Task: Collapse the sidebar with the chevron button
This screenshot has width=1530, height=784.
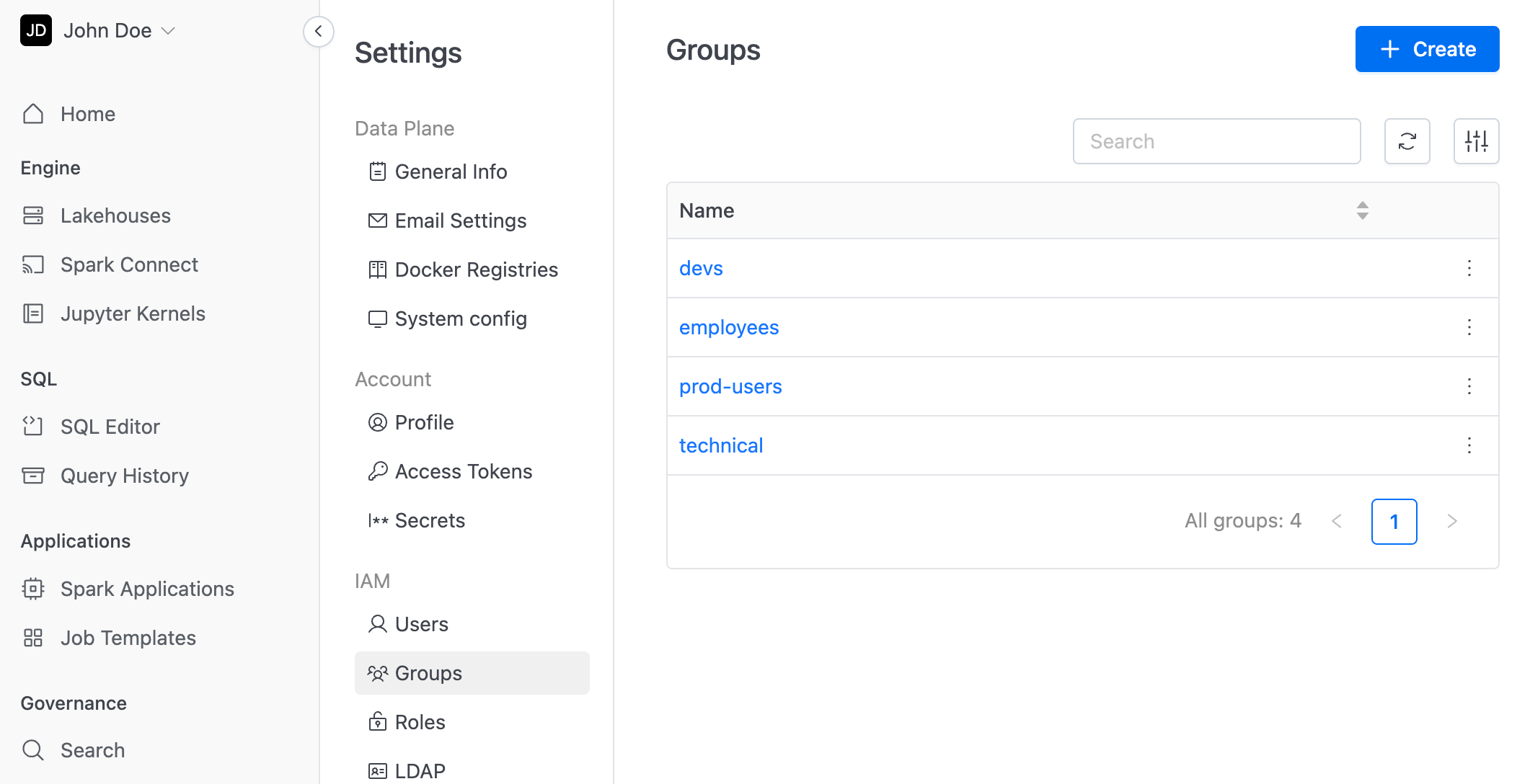Action: [318, 31]
